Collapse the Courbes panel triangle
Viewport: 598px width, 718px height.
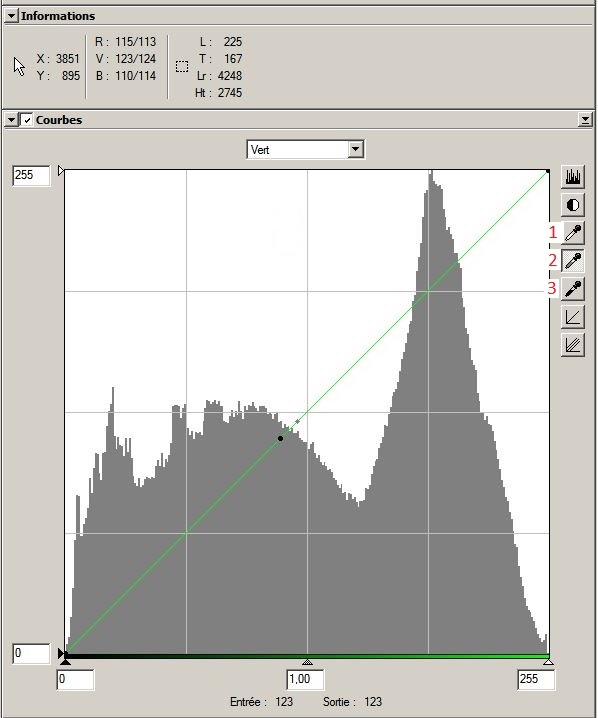click(x=11, y=120)
